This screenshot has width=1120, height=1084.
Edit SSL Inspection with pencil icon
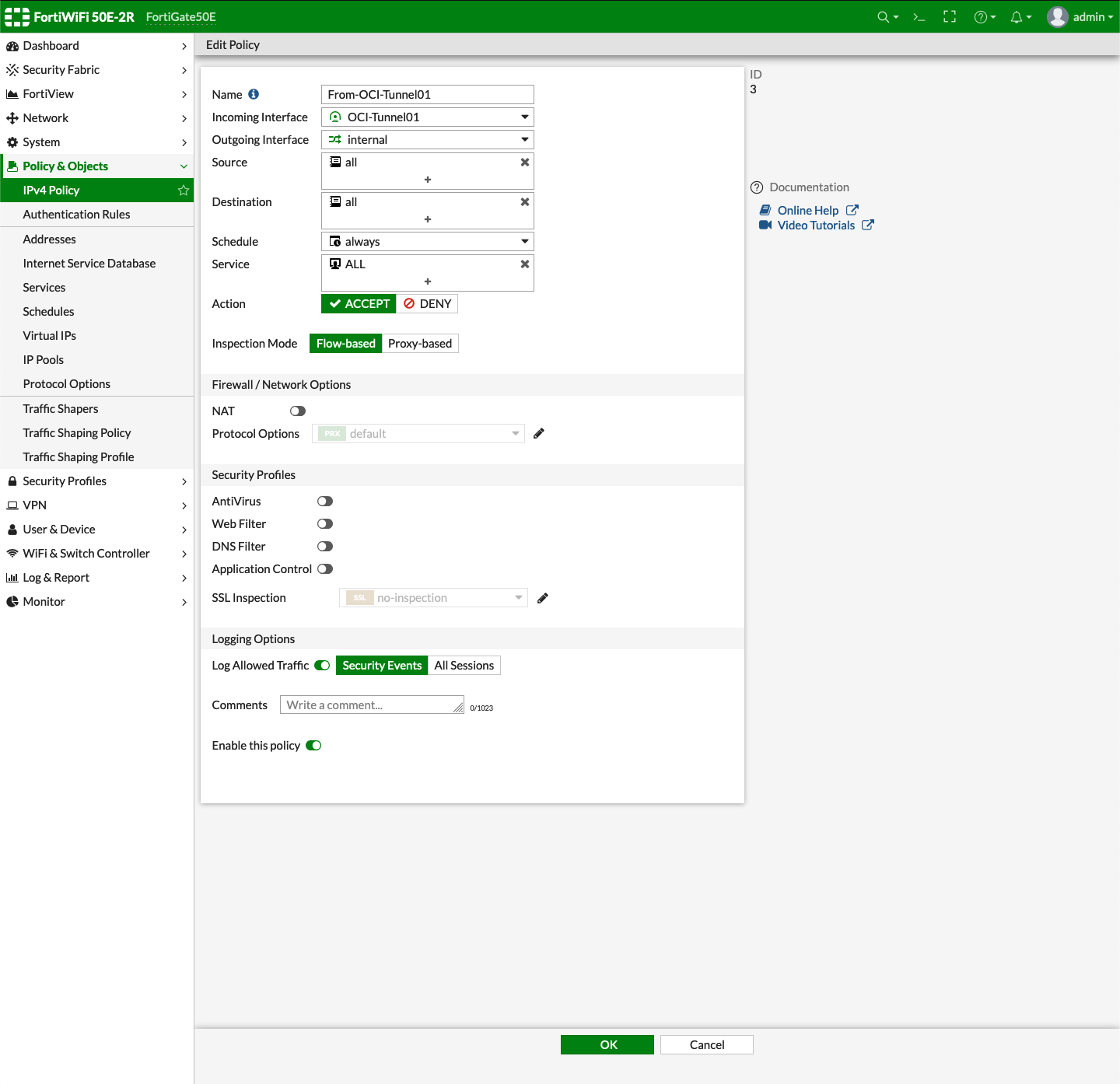point(543,598)
